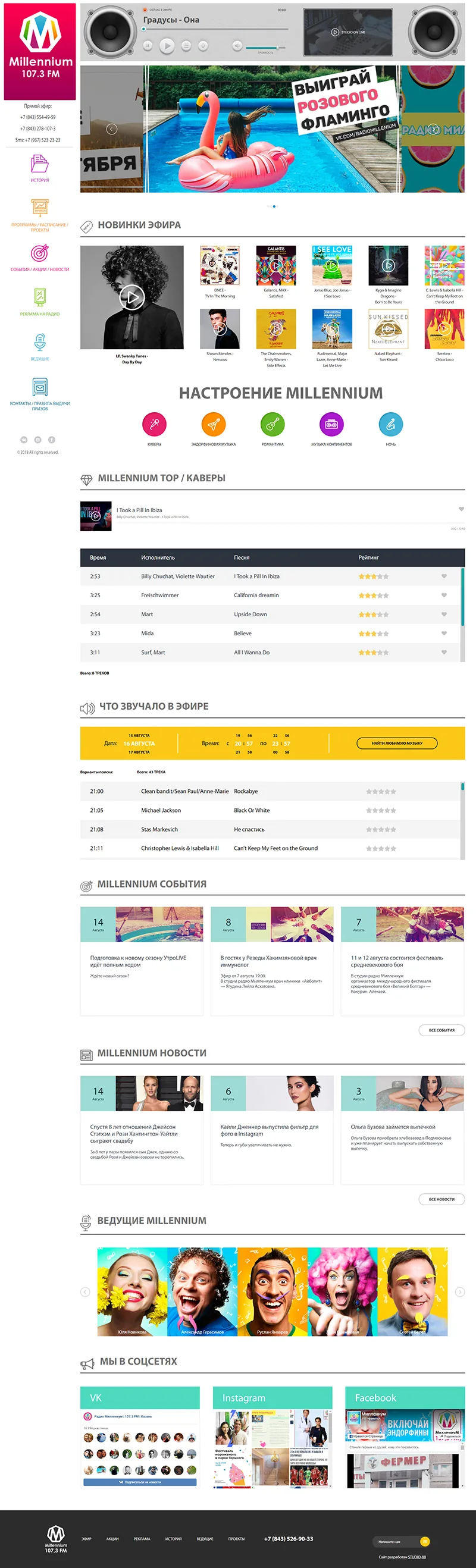Select the Музыка континентов mood icon
Screen dimensions: 476x1568
click(x=331, y=424)
